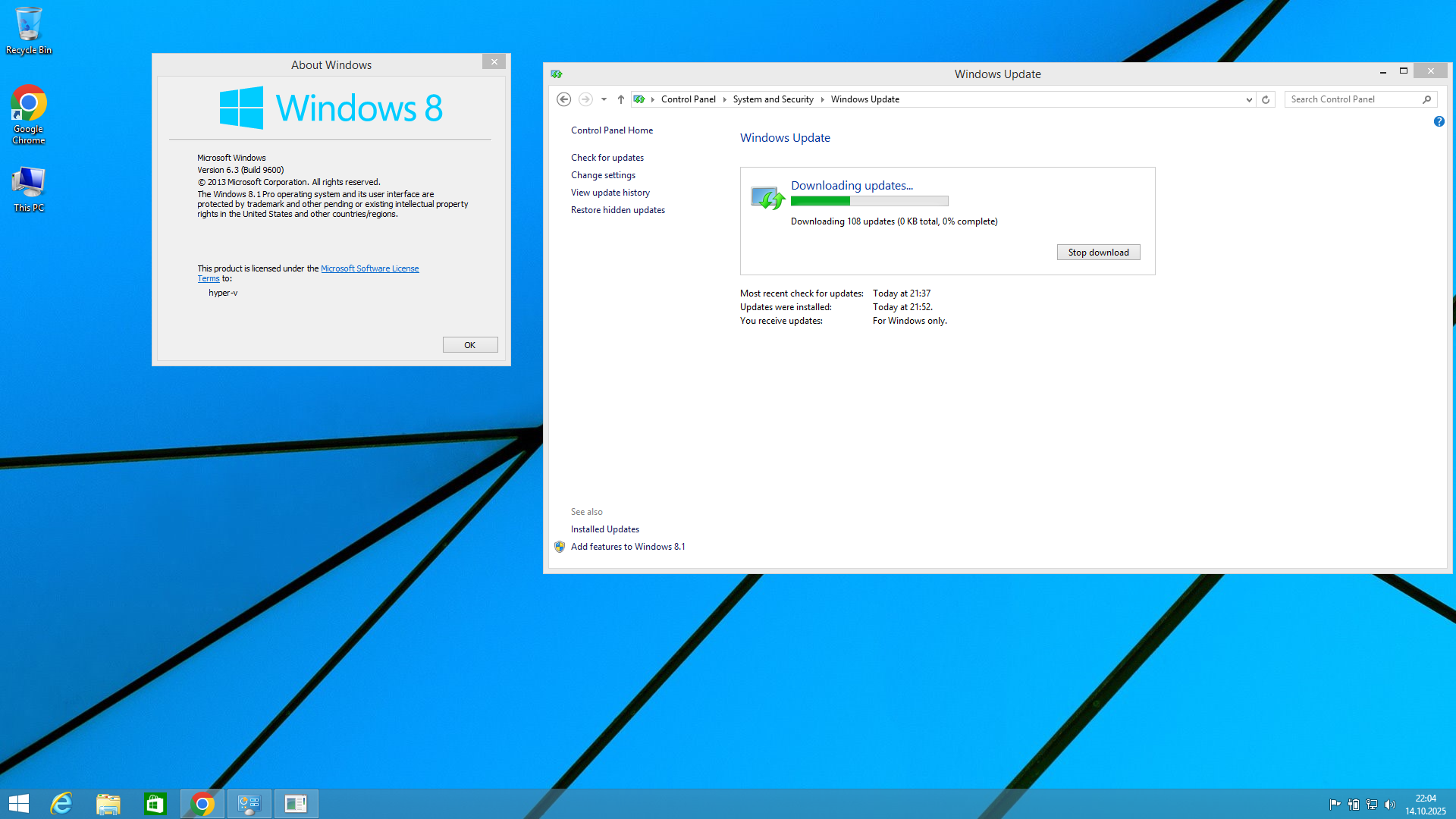Screen dimensions: 1456x819
Task: Close the About Windows dialog
Action: tap(494, 62)
